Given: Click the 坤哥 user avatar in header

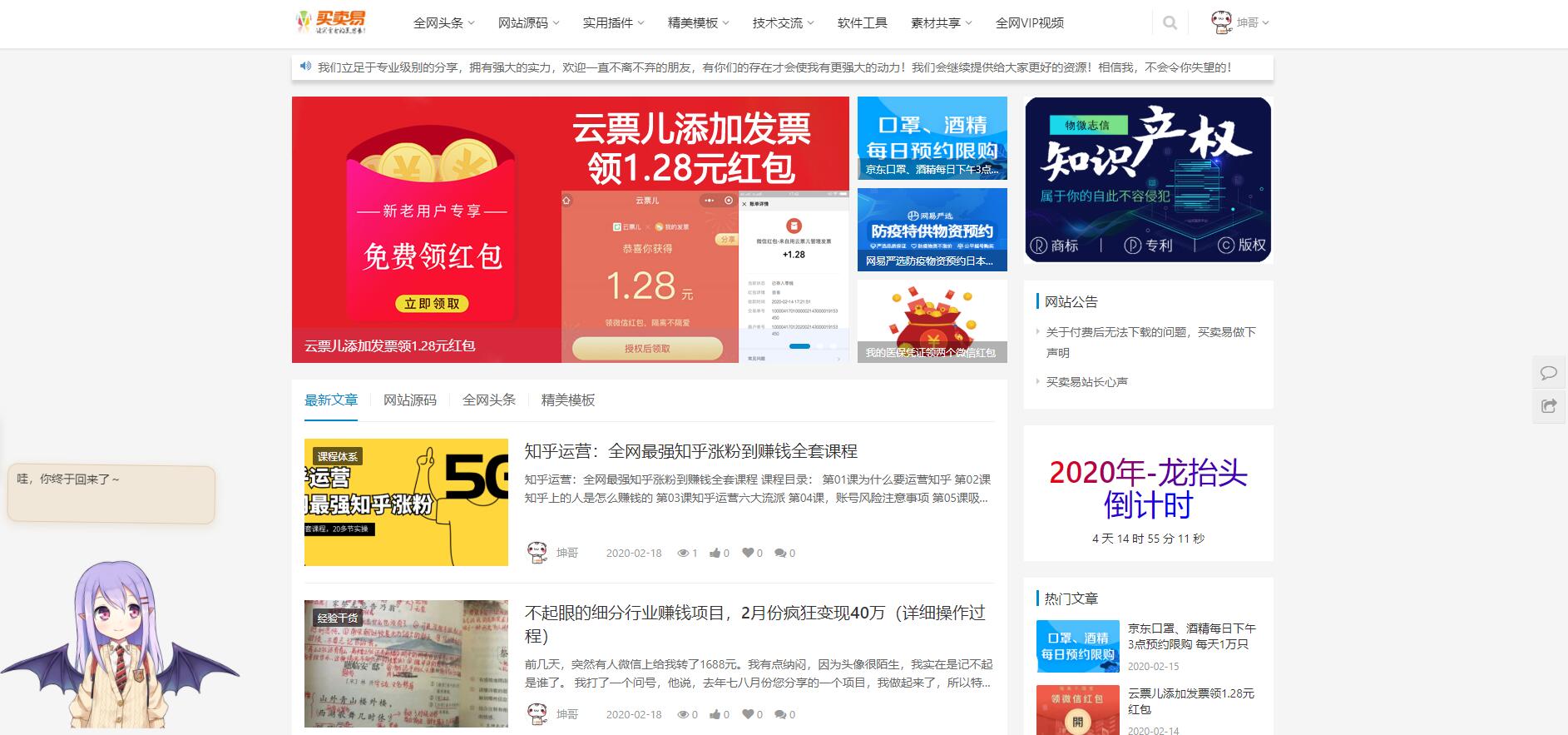Looking at the screenshot, I should click(1221, 22).
